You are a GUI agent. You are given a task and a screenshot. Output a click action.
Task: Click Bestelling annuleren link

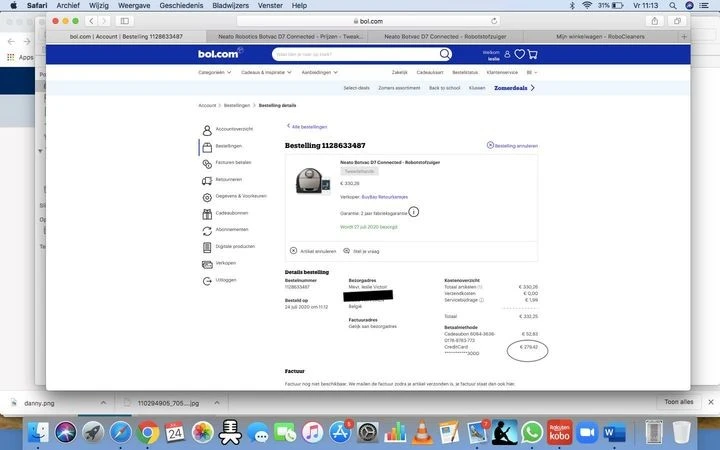512,146
